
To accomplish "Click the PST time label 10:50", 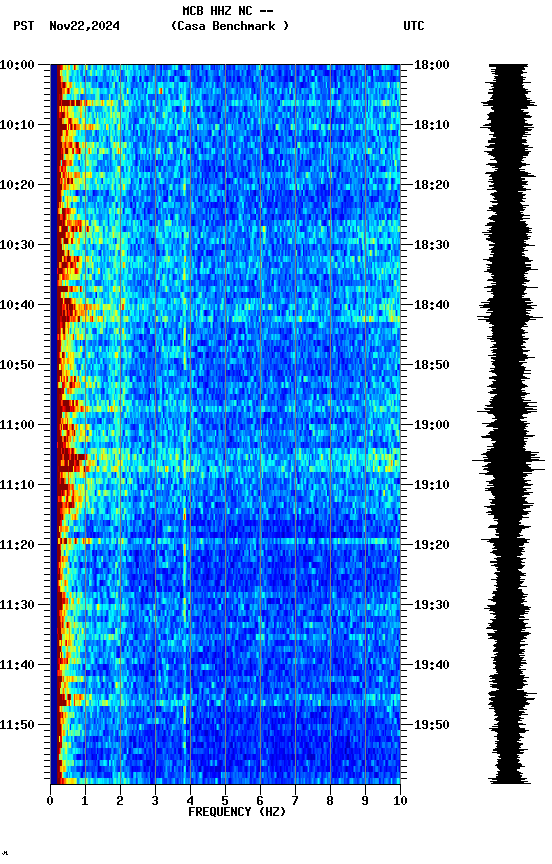I will coord(17,365).
